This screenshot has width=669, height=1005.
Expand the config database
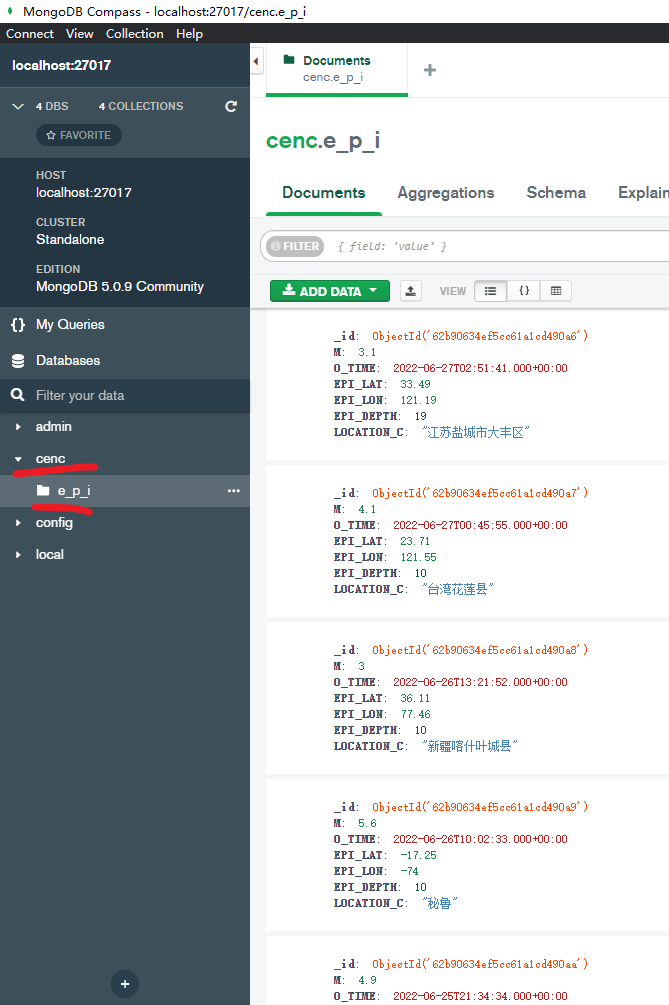18,523
